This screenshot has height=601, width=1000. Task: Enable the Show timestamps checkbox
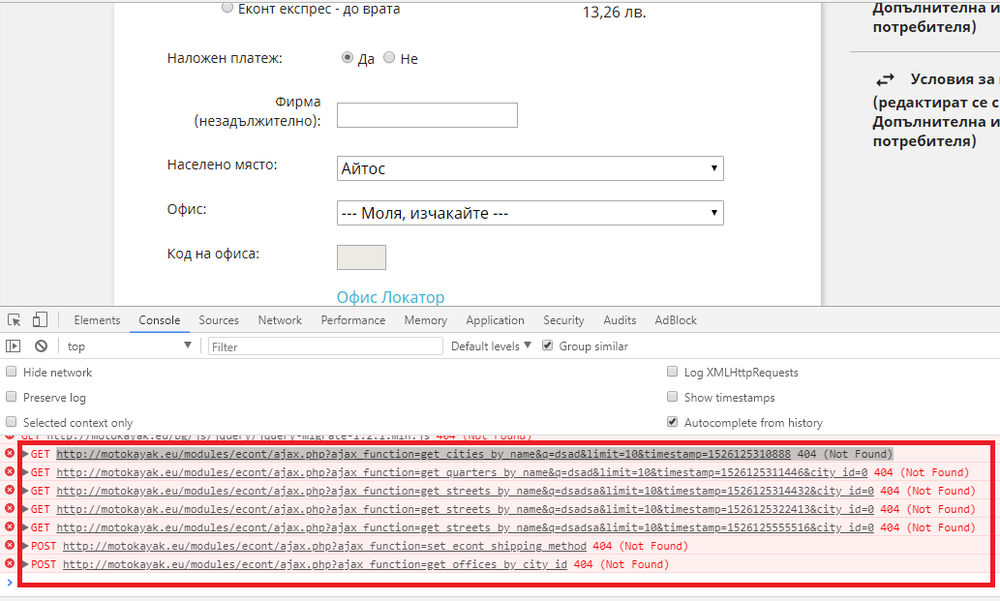pyautogui.click(x=672, y=396)
